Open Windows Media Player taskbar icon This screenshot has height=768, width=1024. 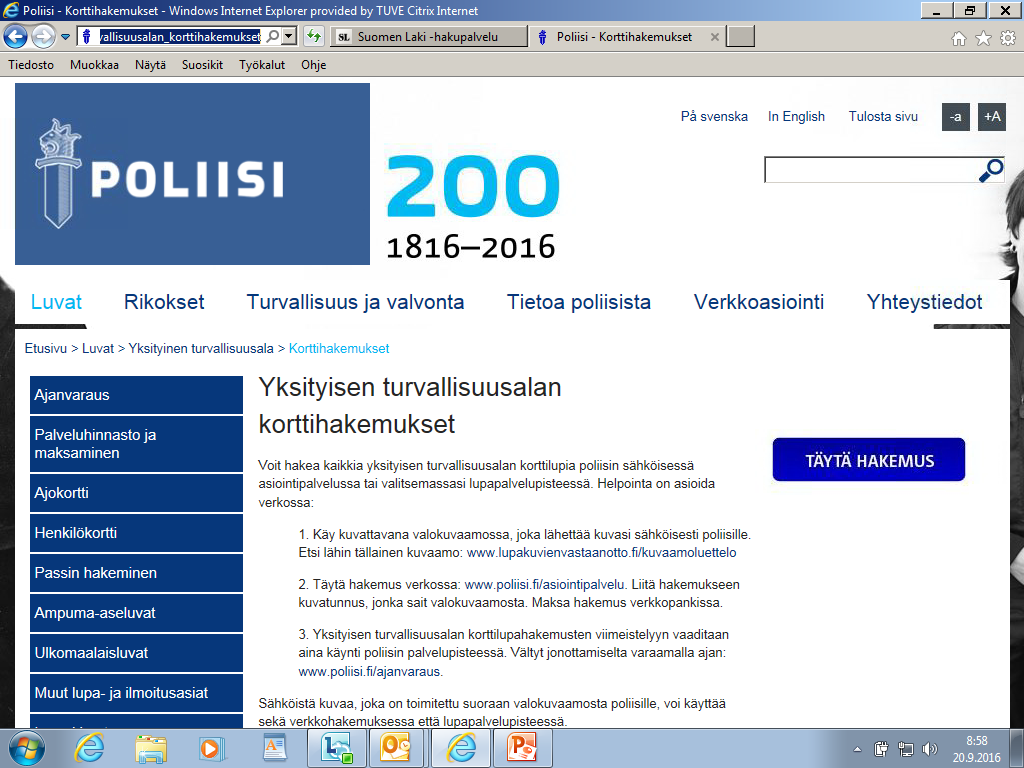pyautogui.click(x=212, y=748)
